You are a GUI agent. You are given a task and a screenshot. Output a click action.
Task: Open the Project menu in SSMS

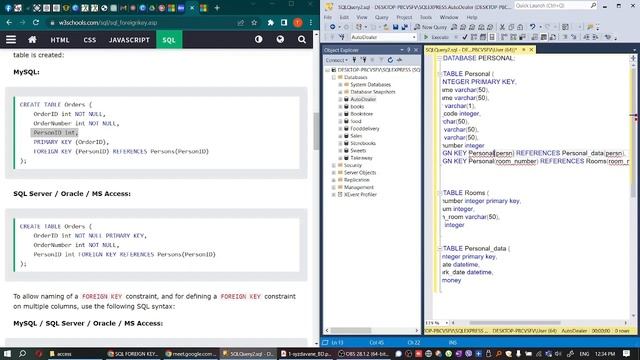point(404,17)
